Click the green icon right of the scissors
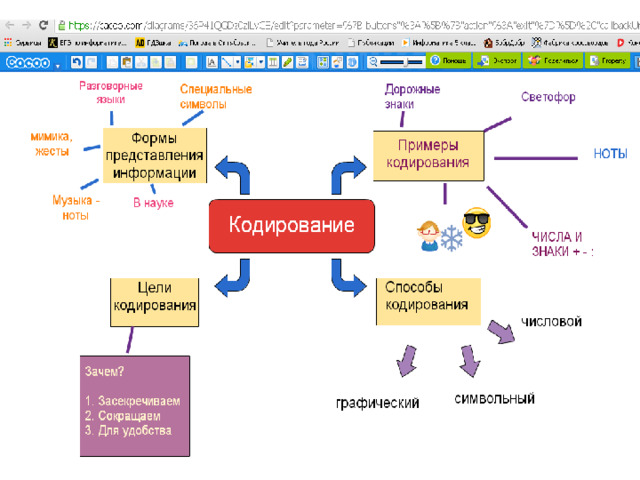 (156, 62)
